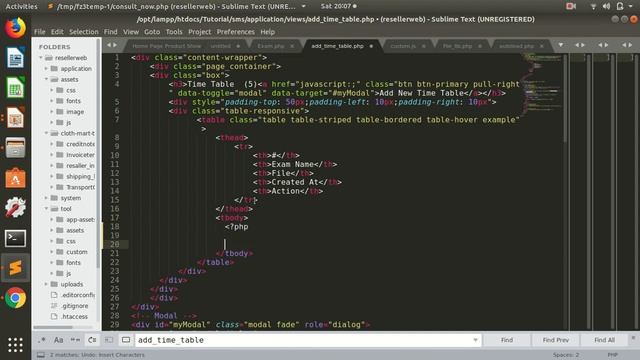This screenshot has width=640, height=360.
Task: Select the .gitignore file
Action: [x=75, y=306]
